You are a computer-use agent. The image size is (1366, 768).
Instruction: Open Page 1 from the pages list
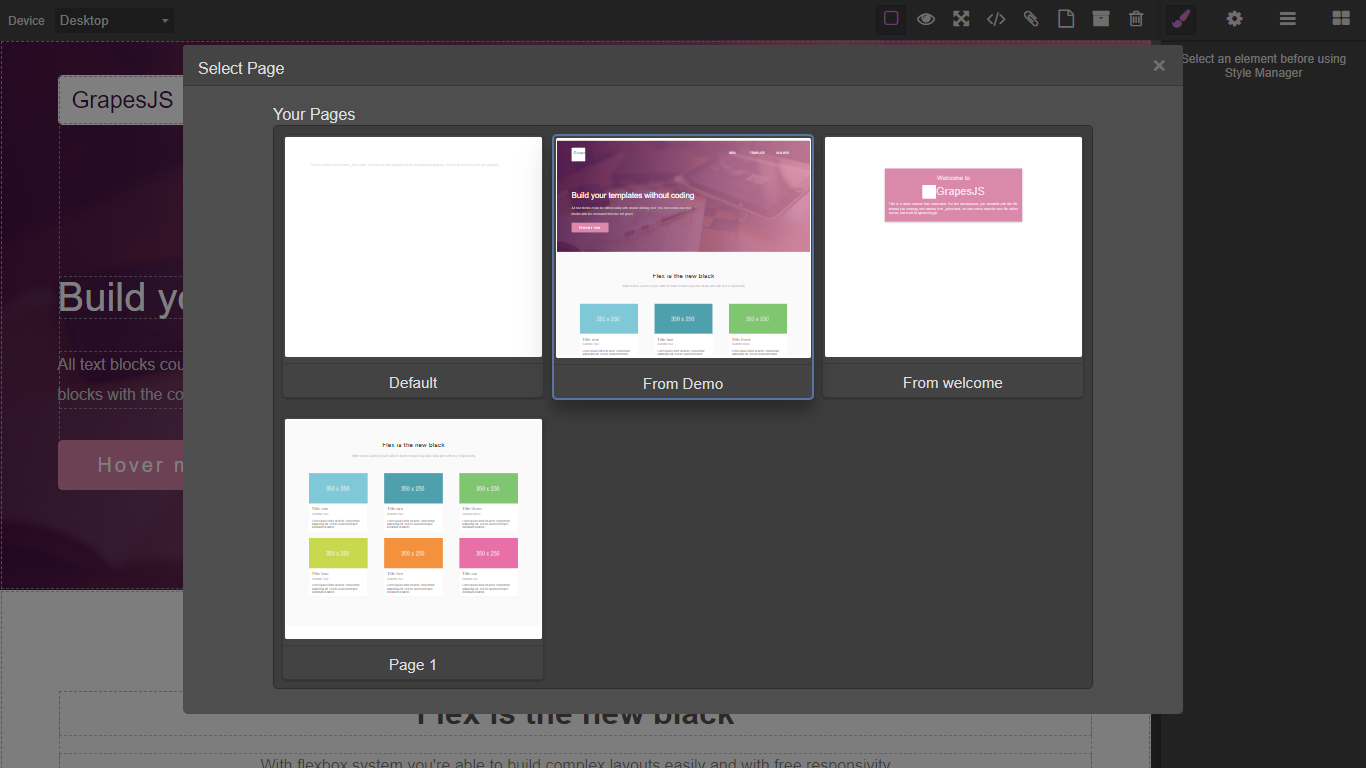tap(412, 528)
